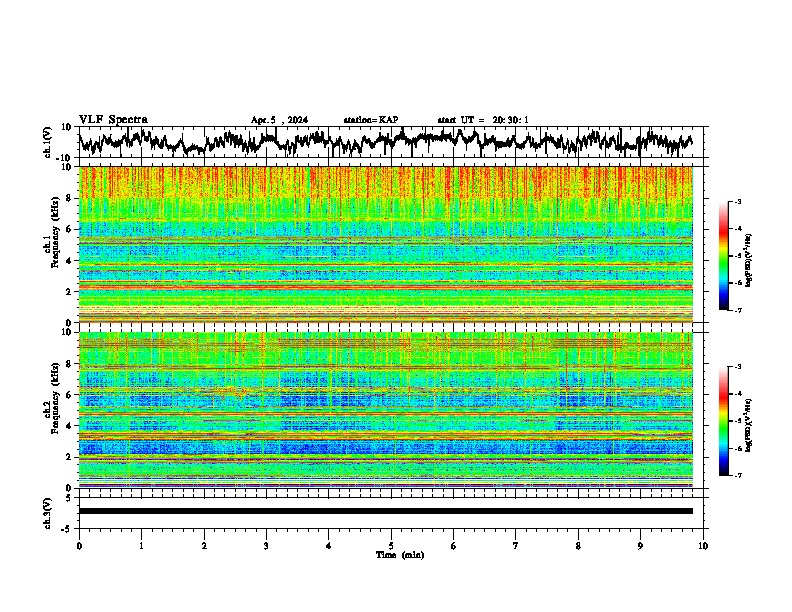Click time axis tick label "1"
Viewport: 792px width, 612px height.
tap(141, 546)
